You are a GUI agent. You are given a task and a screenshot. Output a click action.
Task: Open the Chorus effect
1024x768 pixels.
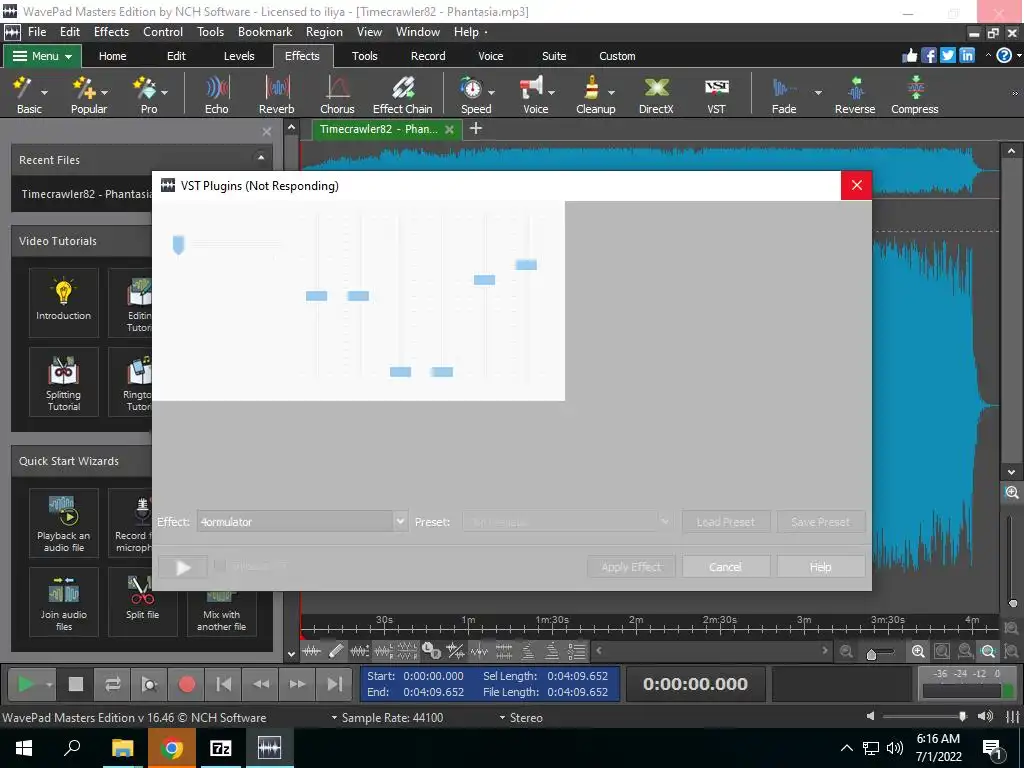click(x=337, y=95)
